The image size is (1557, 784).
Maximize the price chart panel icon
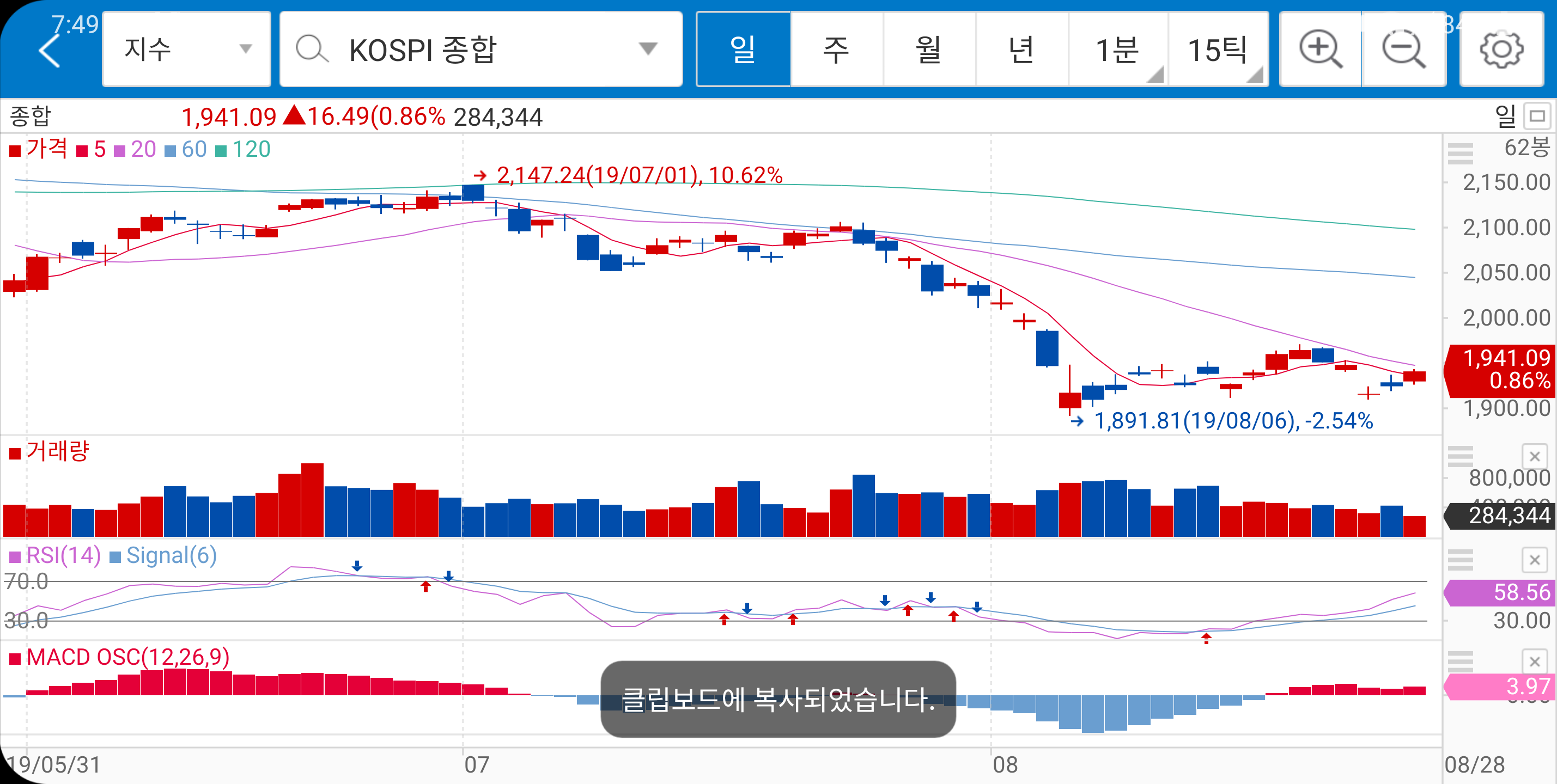coord(1537,116)
